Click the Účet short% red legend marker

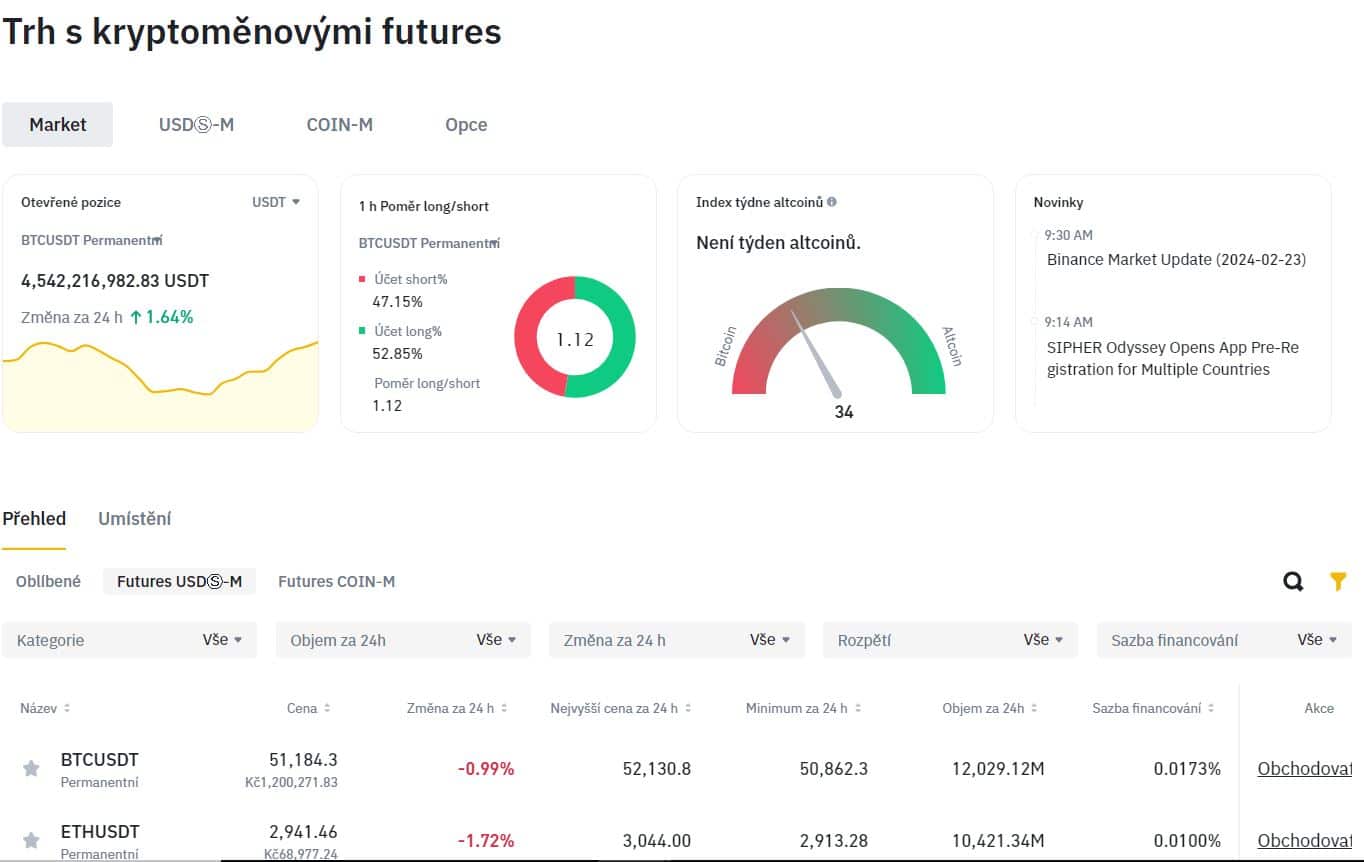tap(362, 279)
